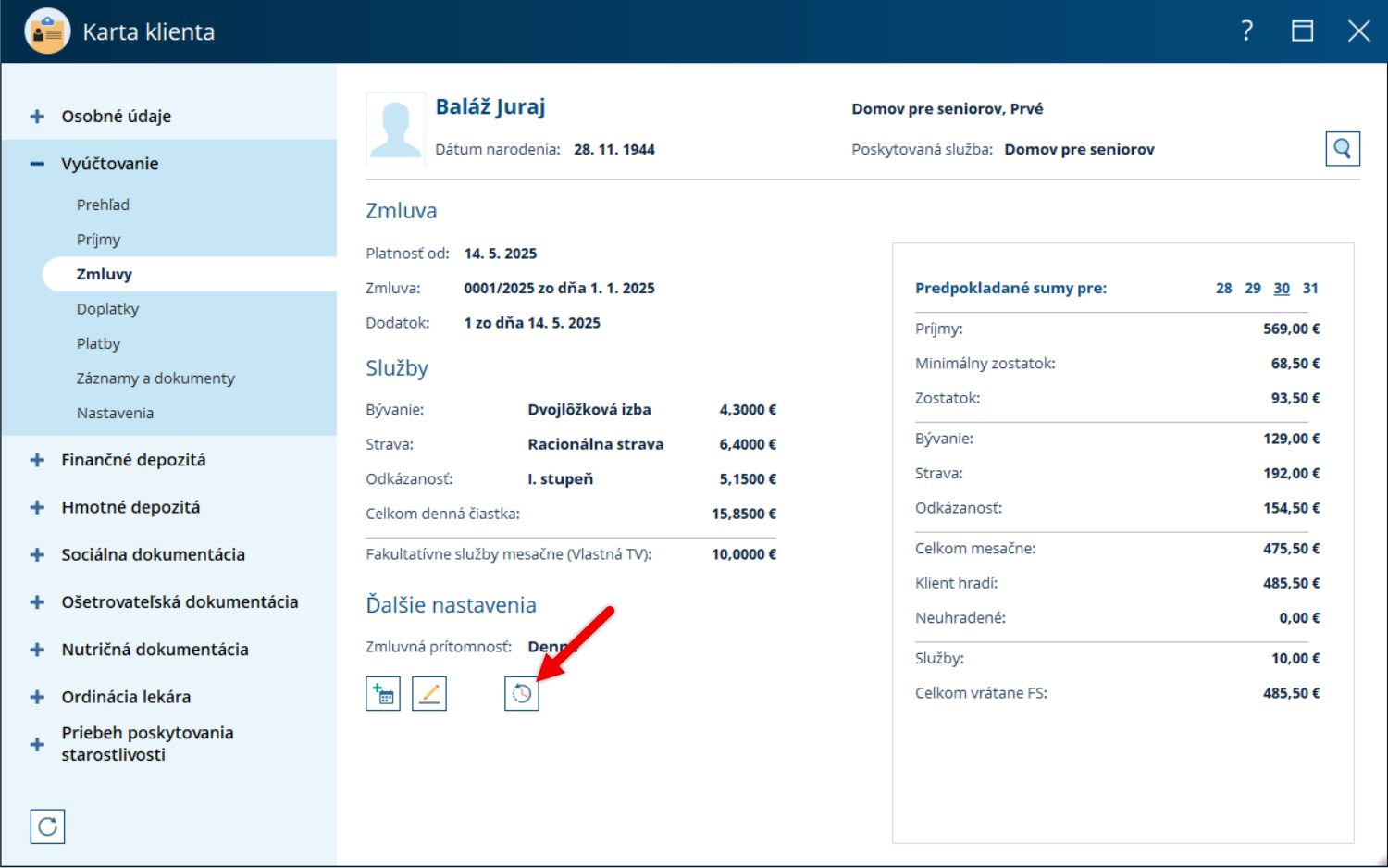Maximize the Karta klienta window
This screenshot has height=868, width=1388.
(1303, 31)
